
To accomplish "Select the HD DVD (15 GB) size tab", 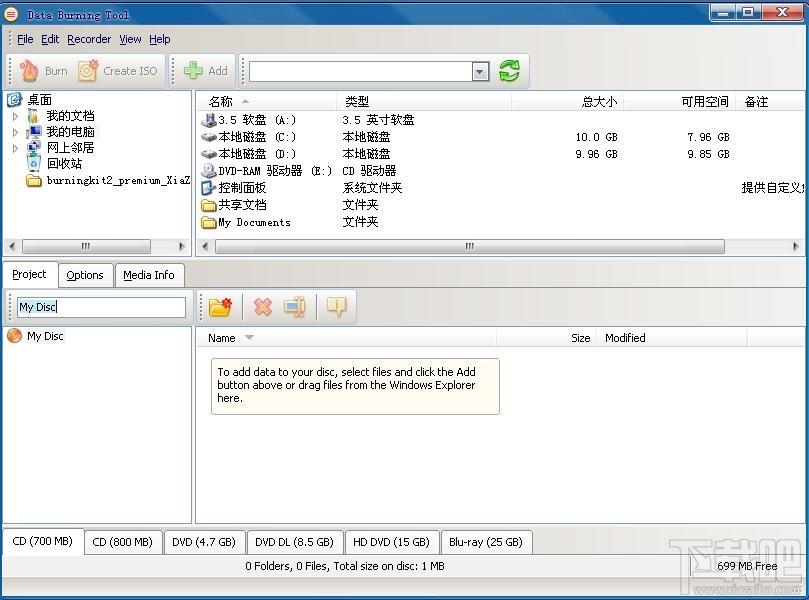I will [x=391, y=542].
